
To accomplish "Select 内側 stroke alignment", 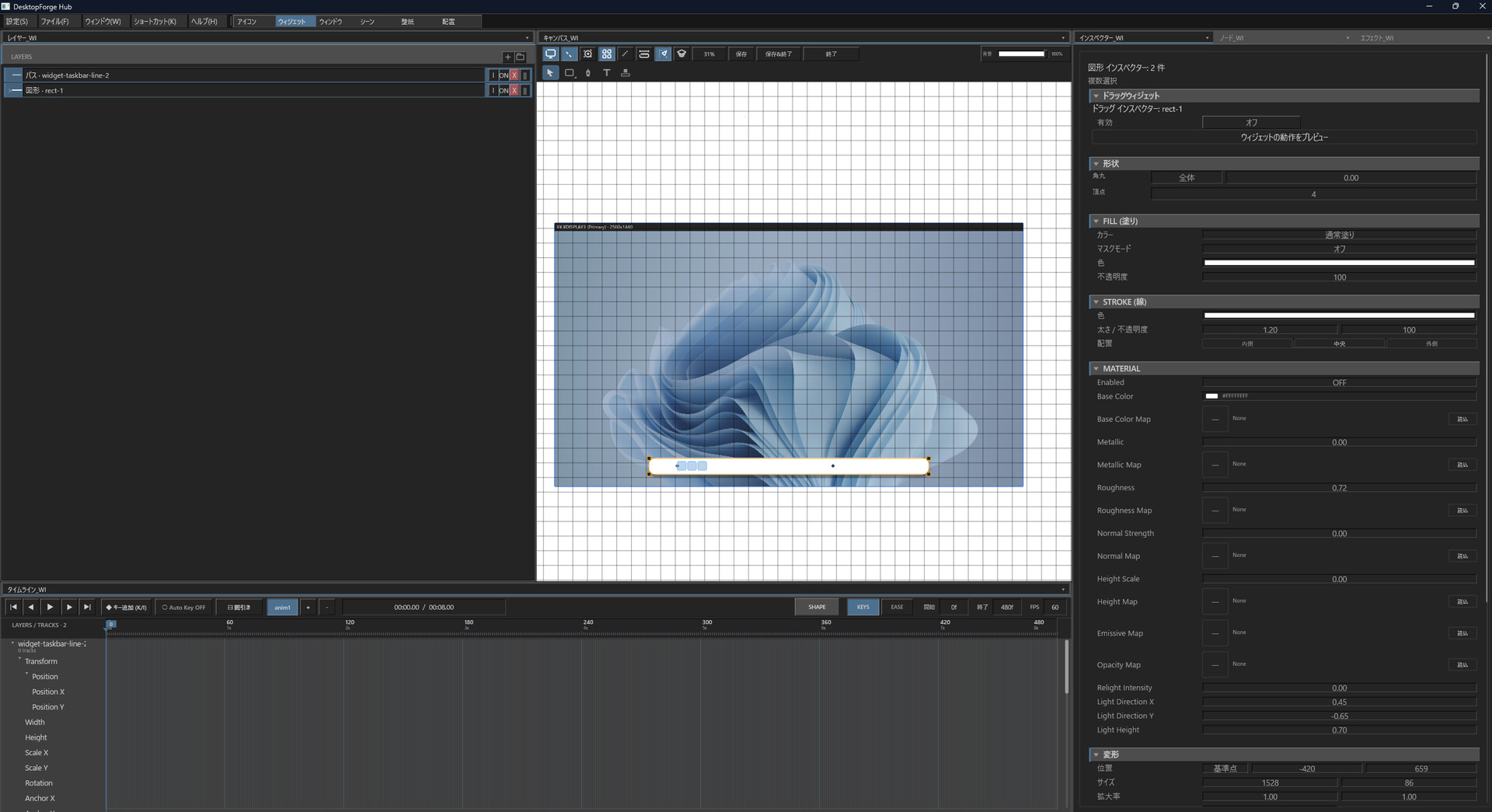I will [x=1247, y=343].
